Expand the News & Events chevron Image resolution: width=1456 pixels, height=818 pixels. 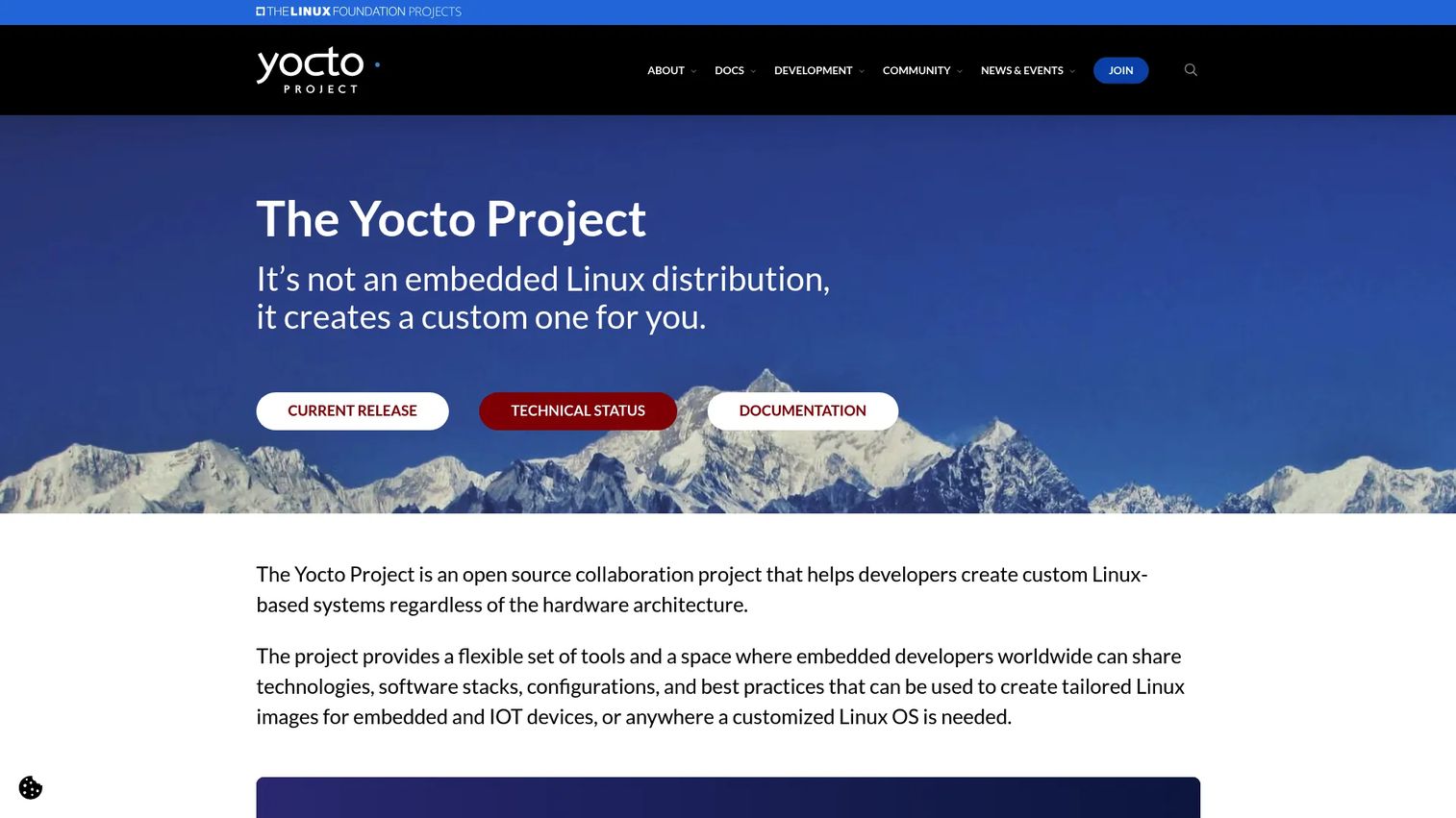[x=1072, y=71]
